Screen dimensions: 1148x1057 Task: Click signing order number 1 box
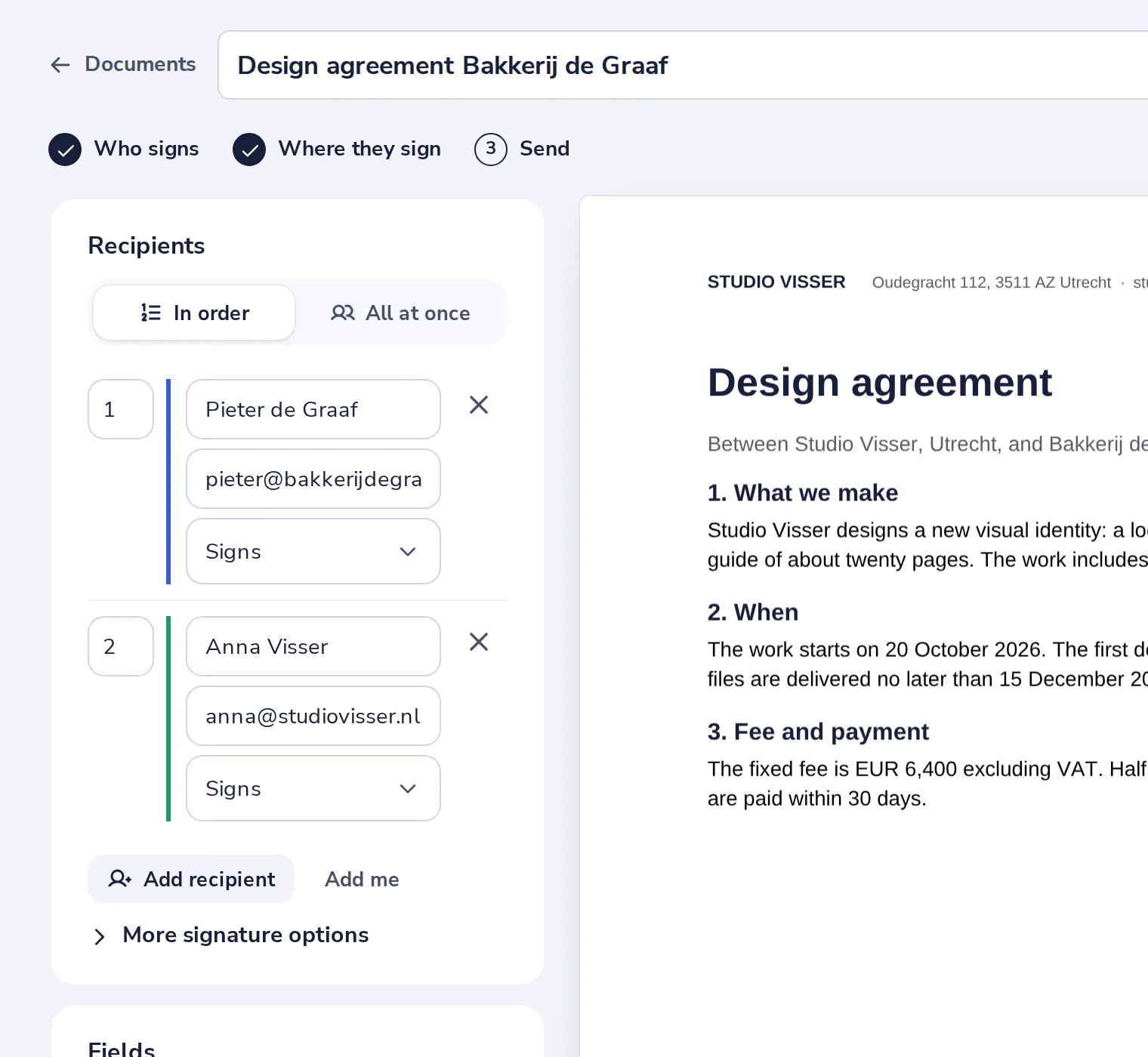coord(121,409)
